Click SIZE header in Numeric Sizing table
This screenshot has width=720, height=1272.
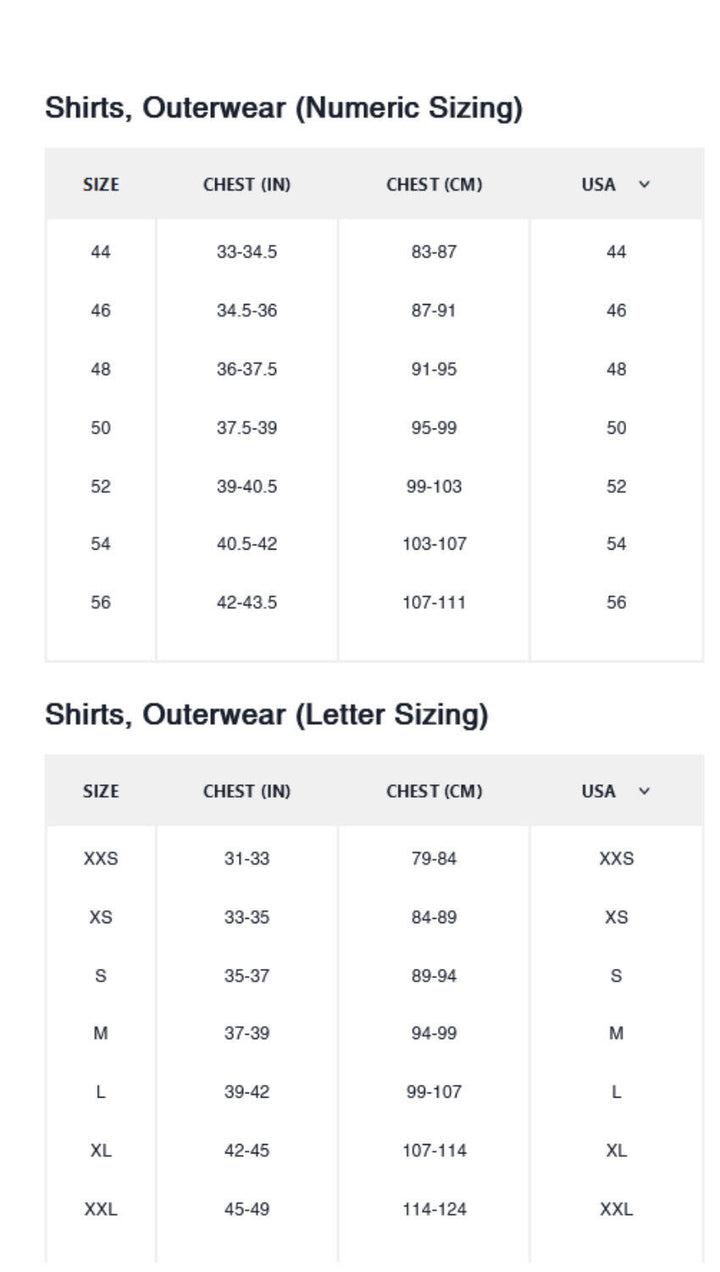[x=101, y=185]
